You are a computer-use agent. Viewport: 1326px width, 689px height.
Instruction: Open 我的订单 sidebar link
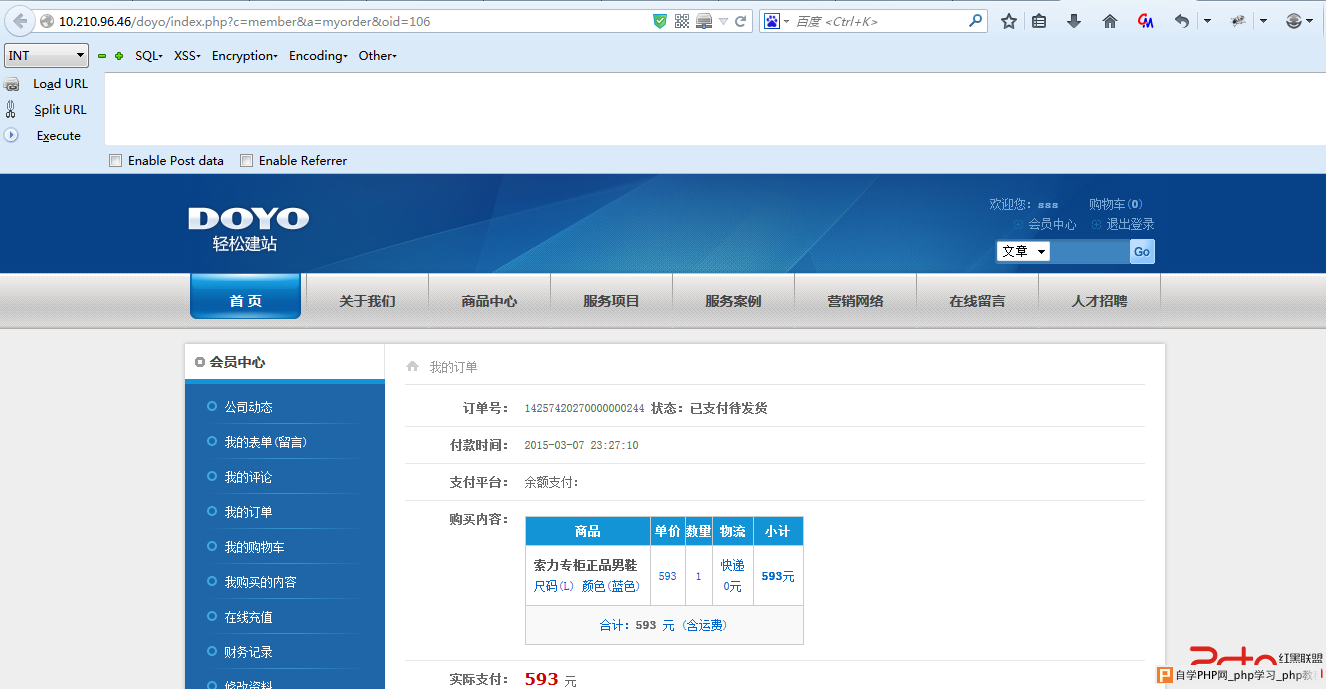tap(248, 512)
